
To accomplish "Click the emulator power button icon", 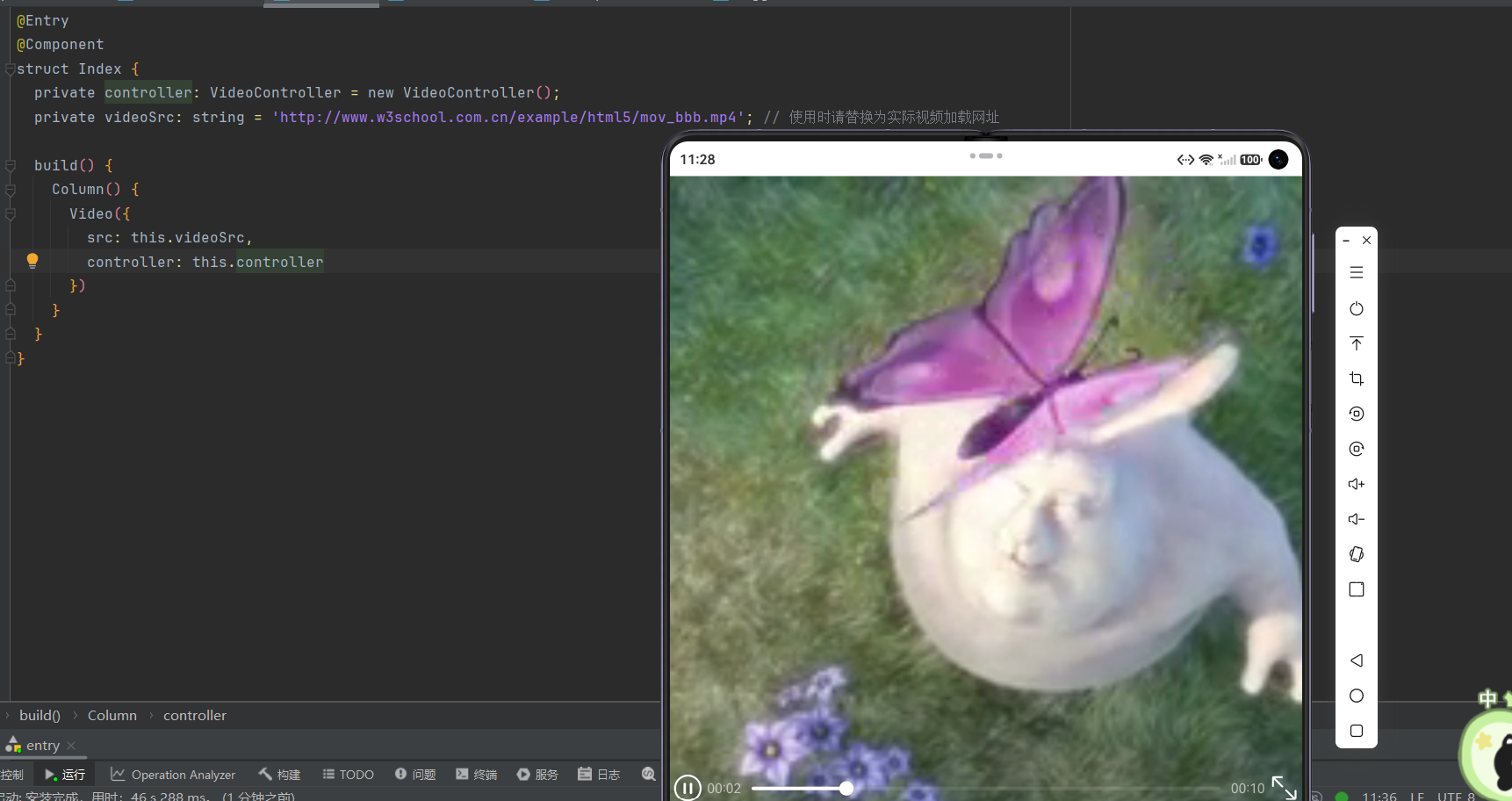I will point(1357,308).
